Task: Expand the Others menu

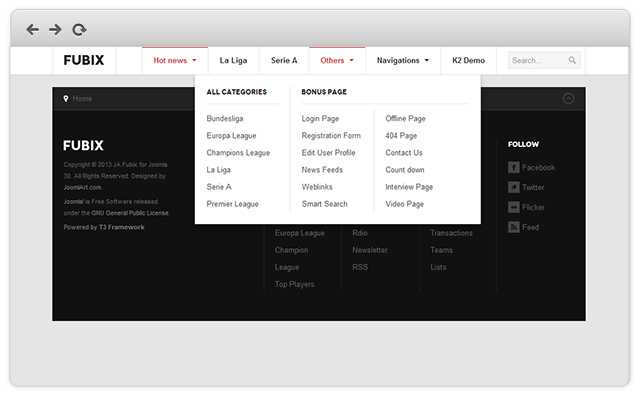Action: coord(337,60)
